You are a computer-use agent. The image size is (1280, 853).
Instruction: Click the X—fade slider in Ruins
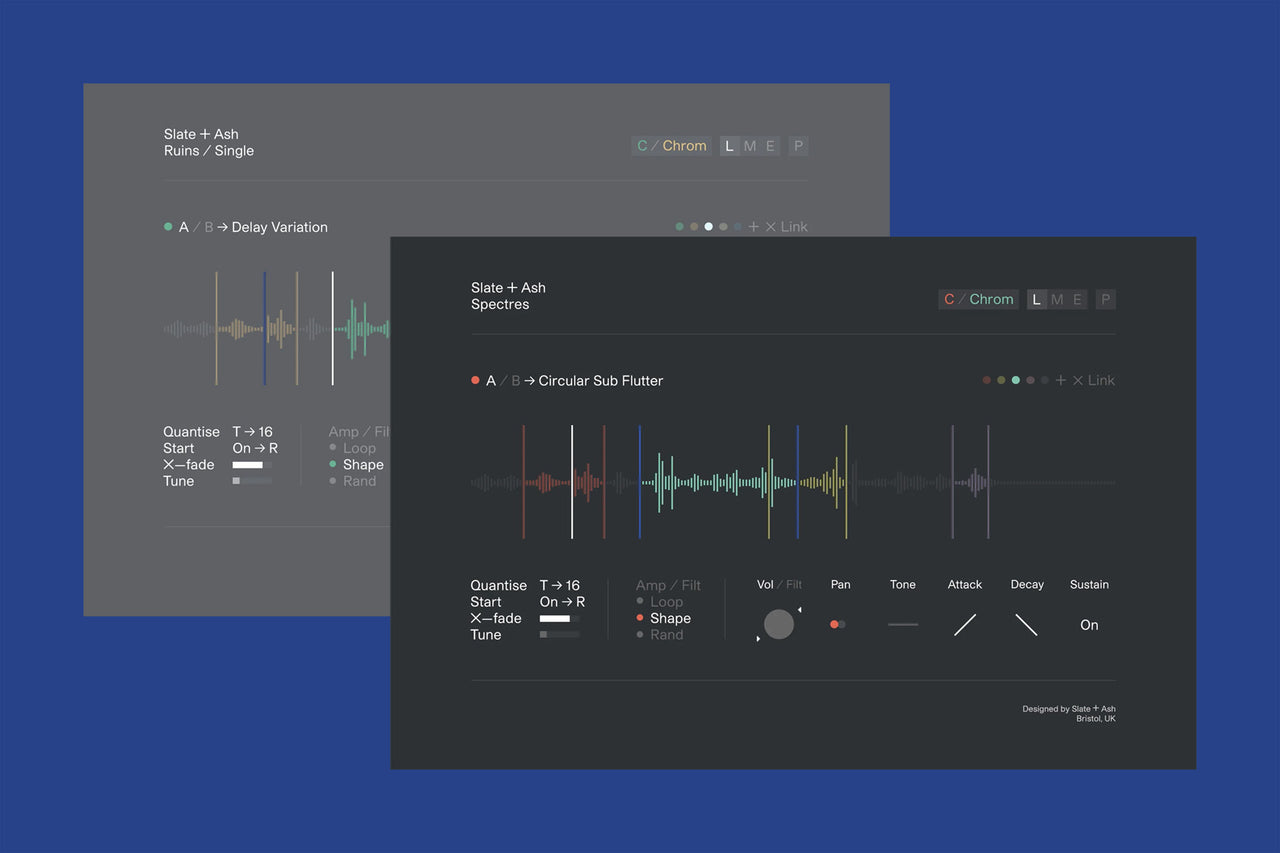tap(252, 465)
